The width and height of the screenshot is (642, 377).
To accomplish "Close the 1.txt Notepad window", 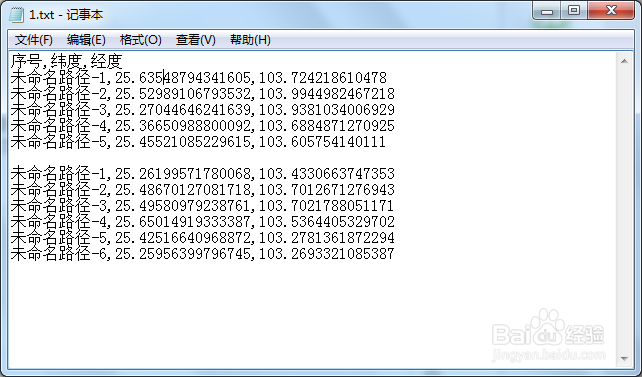I will pyautogui.click(x=611, y=11).
